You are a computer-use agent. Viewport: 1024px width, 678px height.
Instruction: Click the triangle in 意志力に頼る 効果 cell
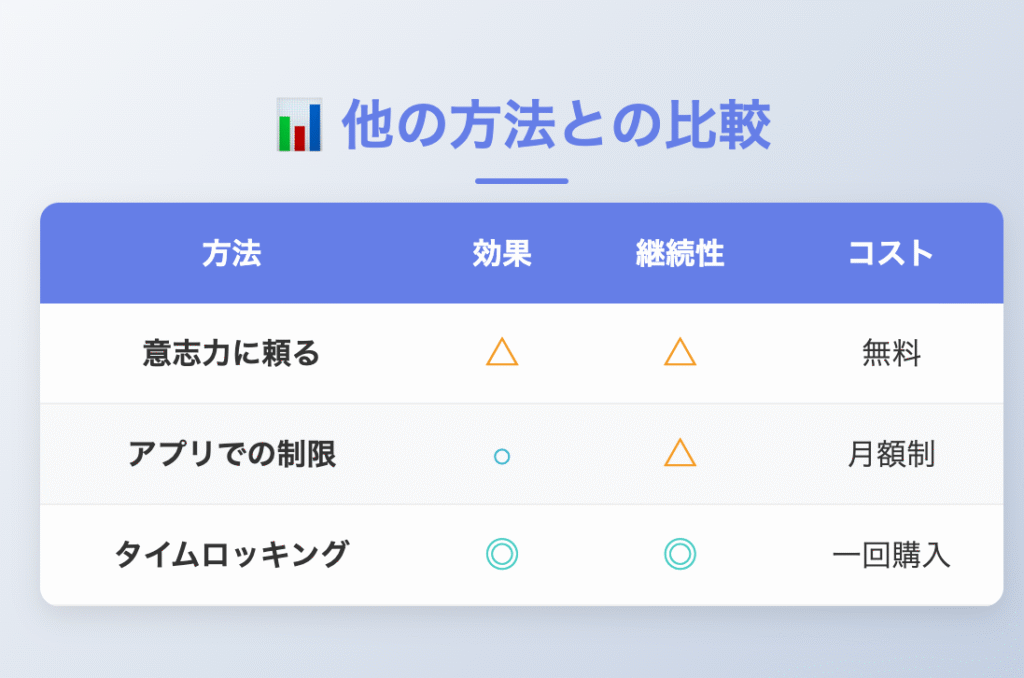(502, 351)
